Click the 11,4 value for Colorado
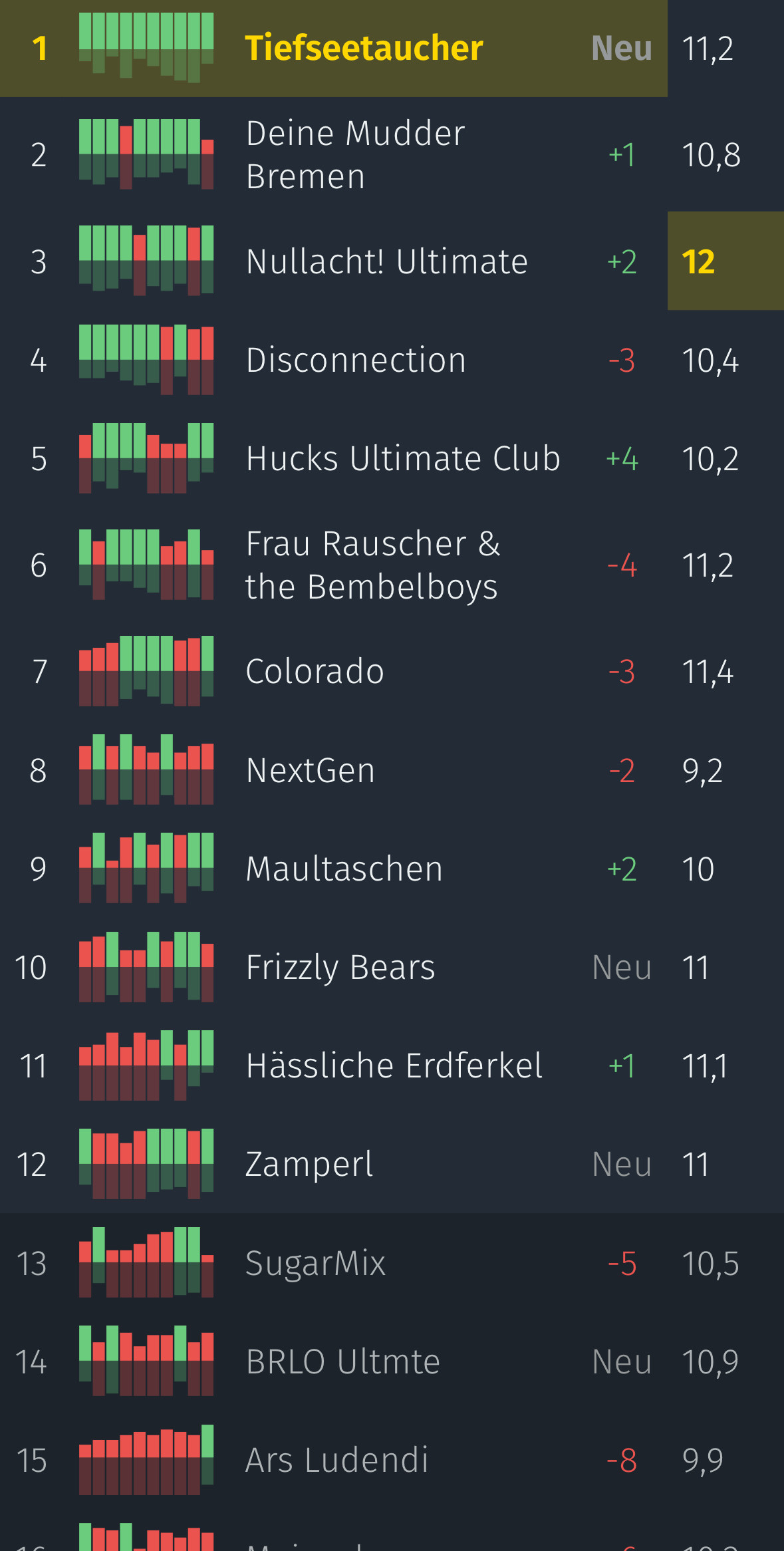This screenshot has width=784, height=1551. point(708,672)
